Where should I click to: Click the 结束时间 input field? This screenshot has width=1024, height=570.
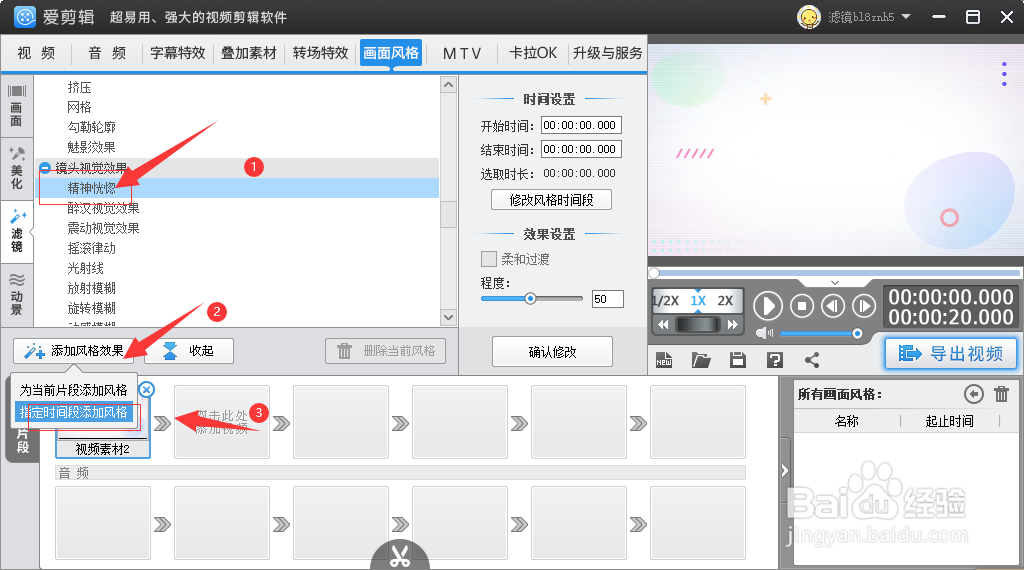click(581, 150)
